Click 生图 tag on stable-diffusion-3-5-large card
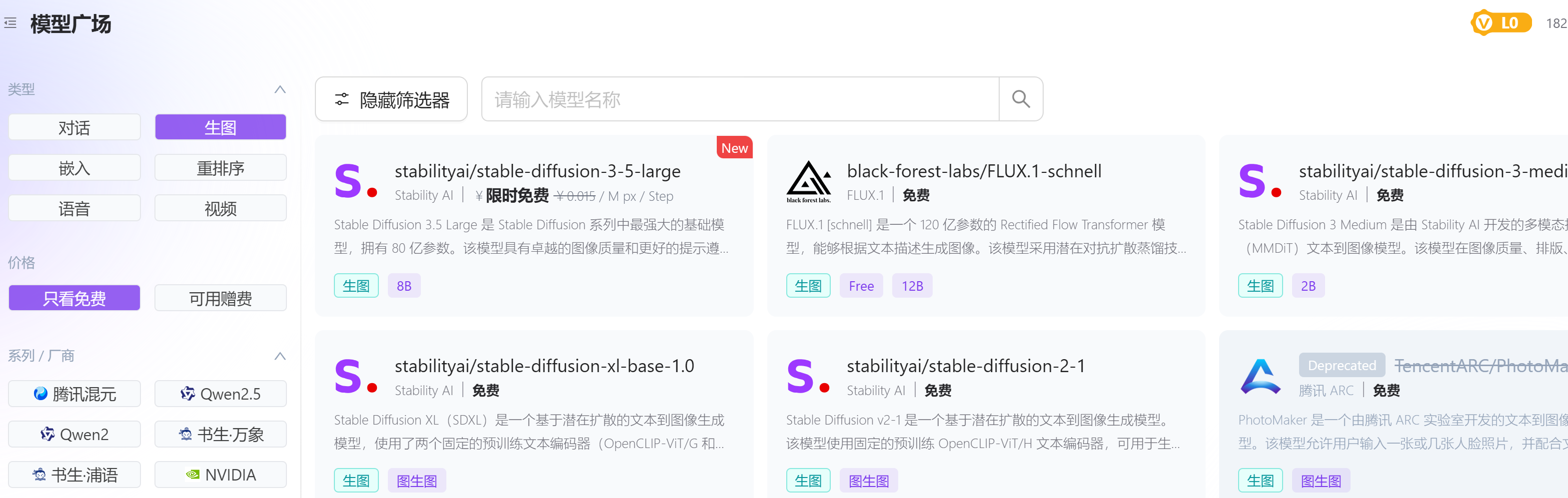The image size is (1568, 498). [x=356, y=286]
